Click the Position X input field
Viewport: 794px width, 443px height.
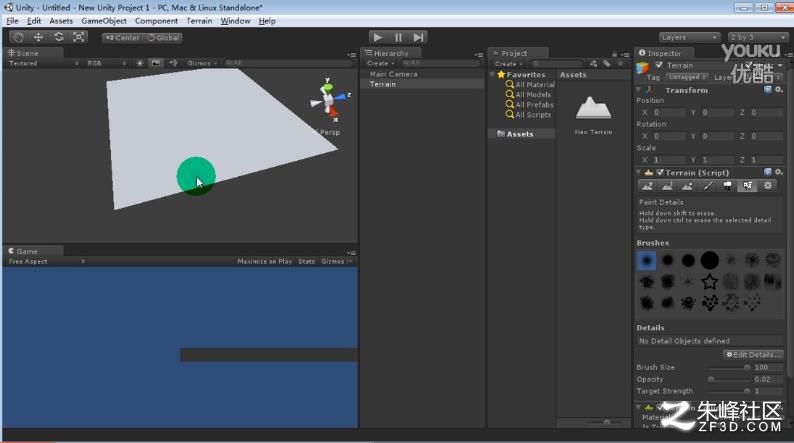(668, 112)
